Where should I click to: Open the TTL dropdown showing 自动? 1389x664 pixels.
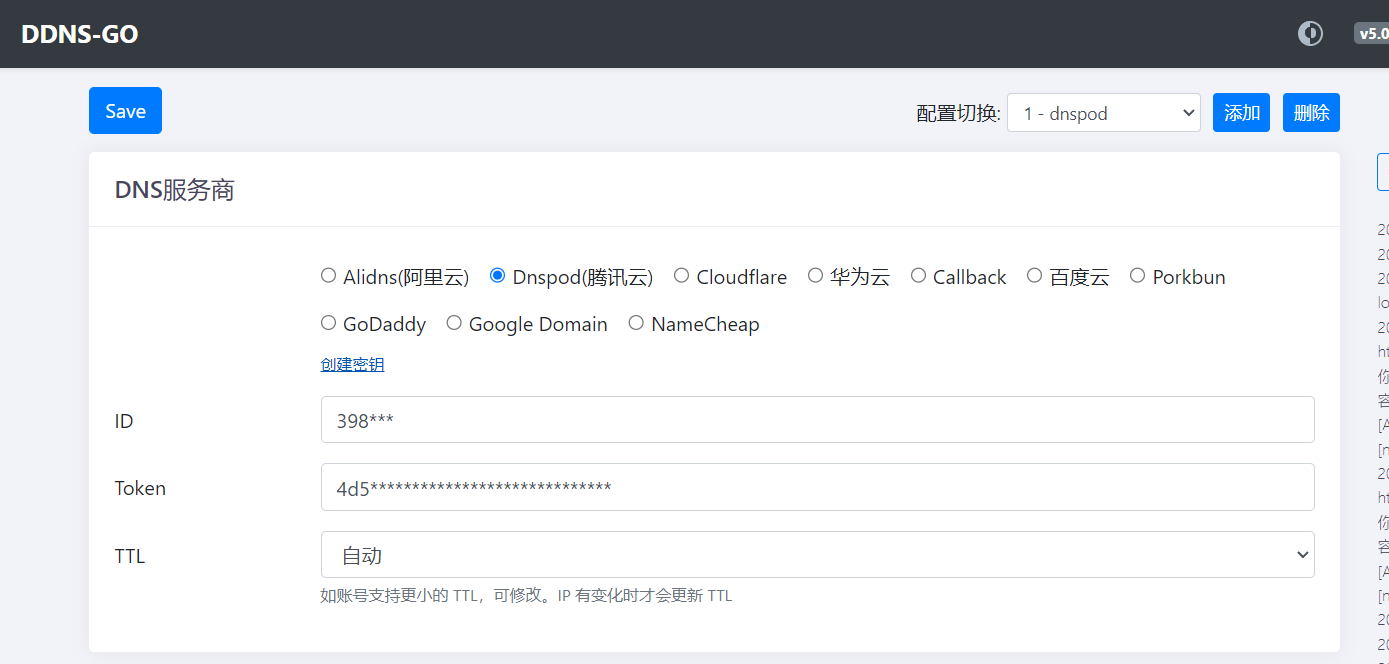[x=817, y=555]
